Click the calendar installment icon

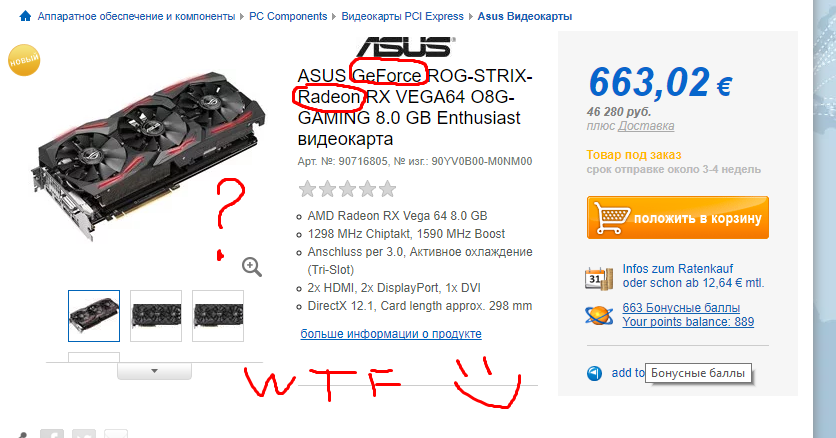click(x=599, y=279)
